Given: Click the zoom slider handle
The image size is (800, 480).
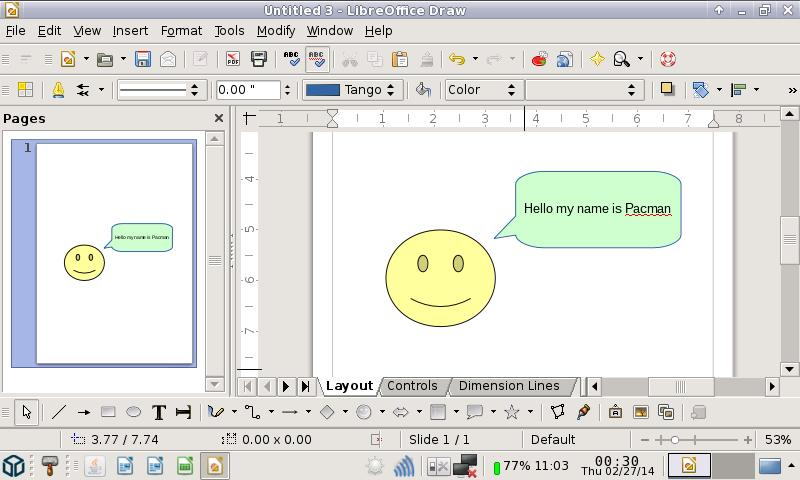Looking at the screenshot, I should [x=674, y=440].
